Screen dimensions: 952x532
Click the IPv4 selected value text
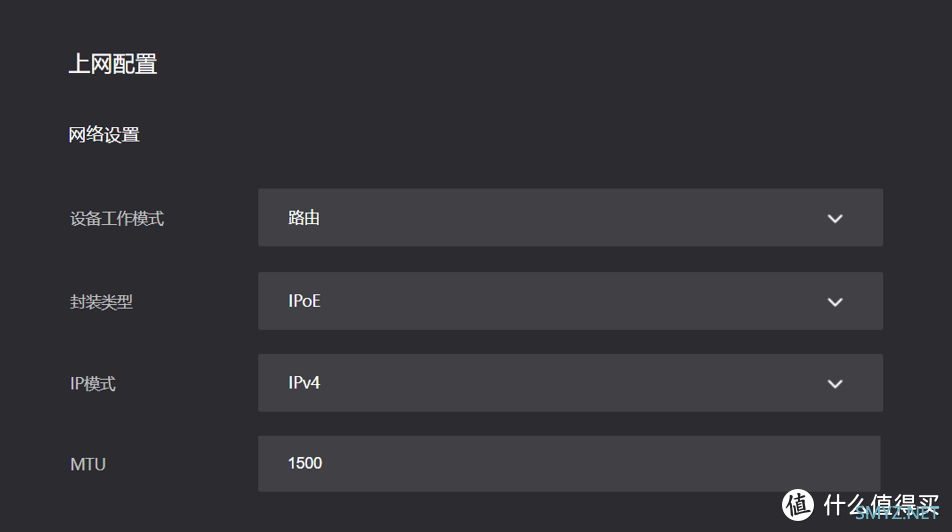point(304,383)
